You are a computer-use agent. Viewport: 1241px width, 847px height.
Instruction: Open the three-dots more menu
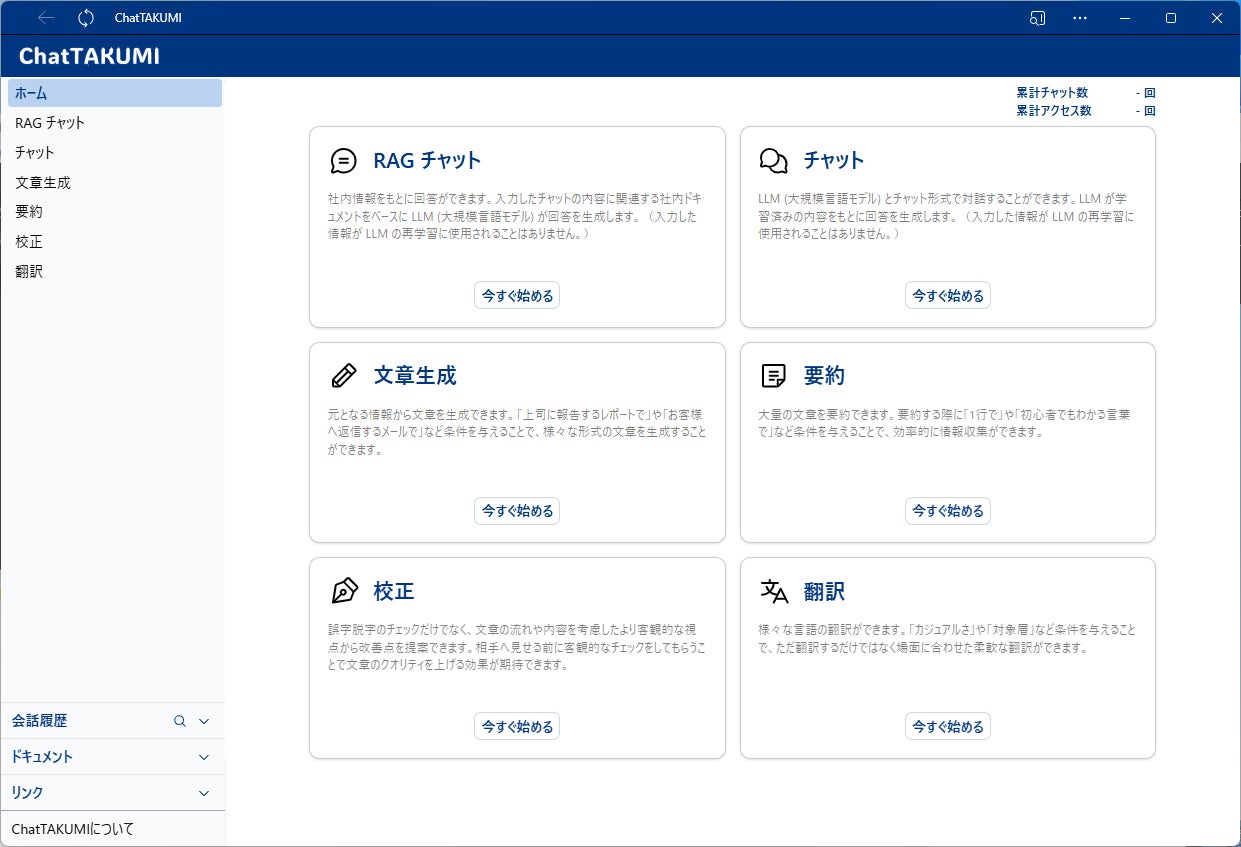tap(1080, 18)
